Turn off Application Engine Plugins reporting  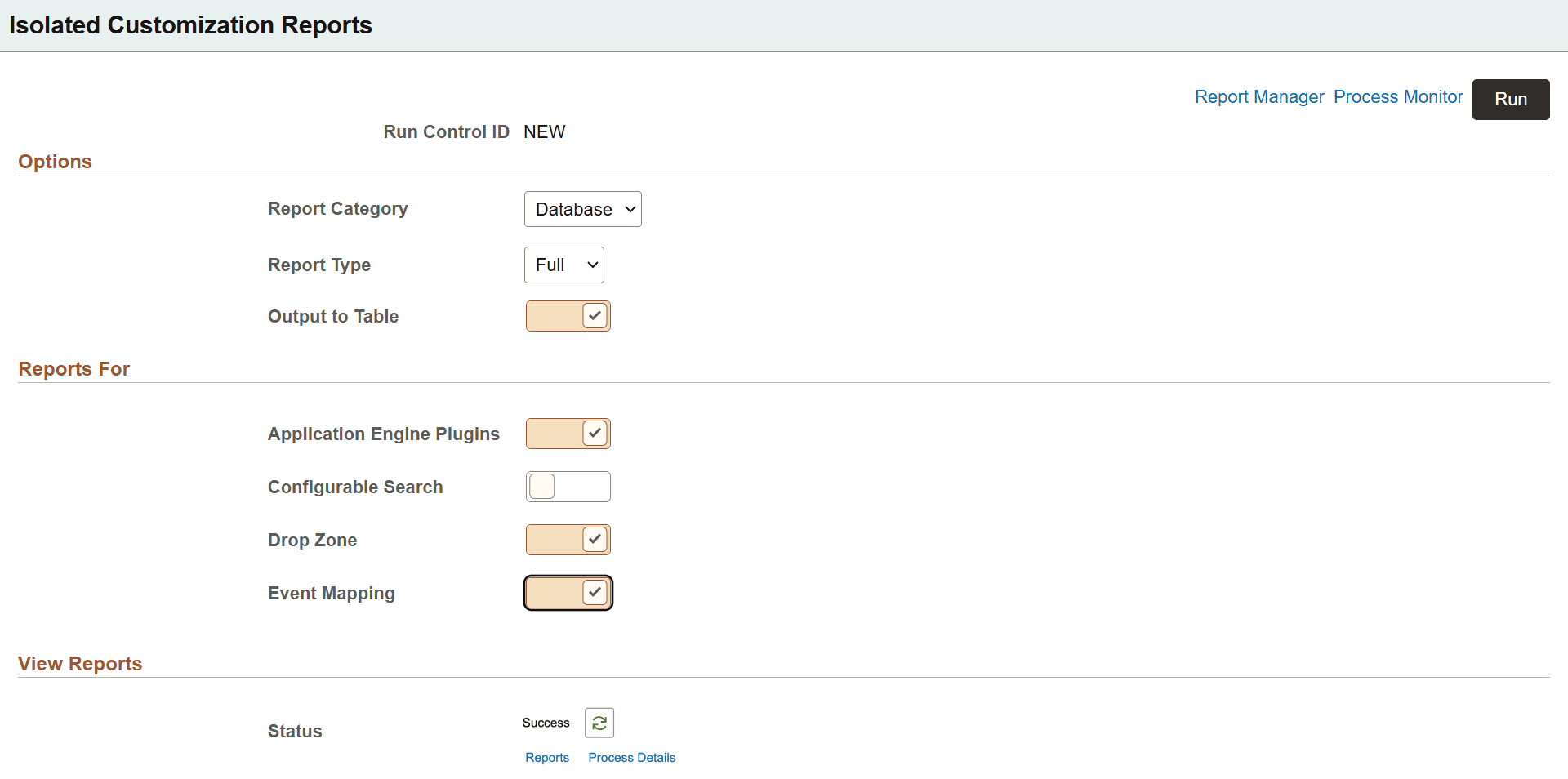(x=568, y=434)
